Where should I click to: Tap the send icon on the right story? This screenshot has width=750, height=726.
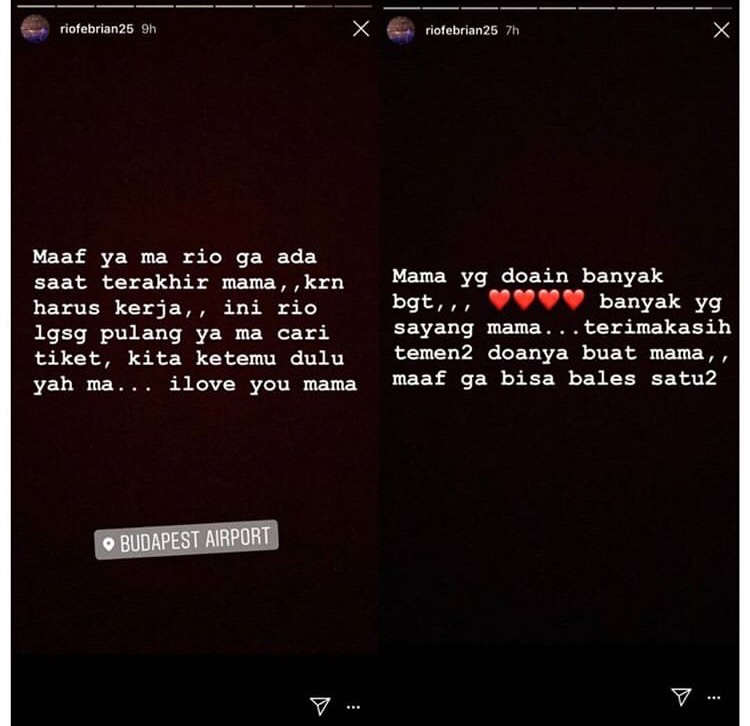pos(681,696)
